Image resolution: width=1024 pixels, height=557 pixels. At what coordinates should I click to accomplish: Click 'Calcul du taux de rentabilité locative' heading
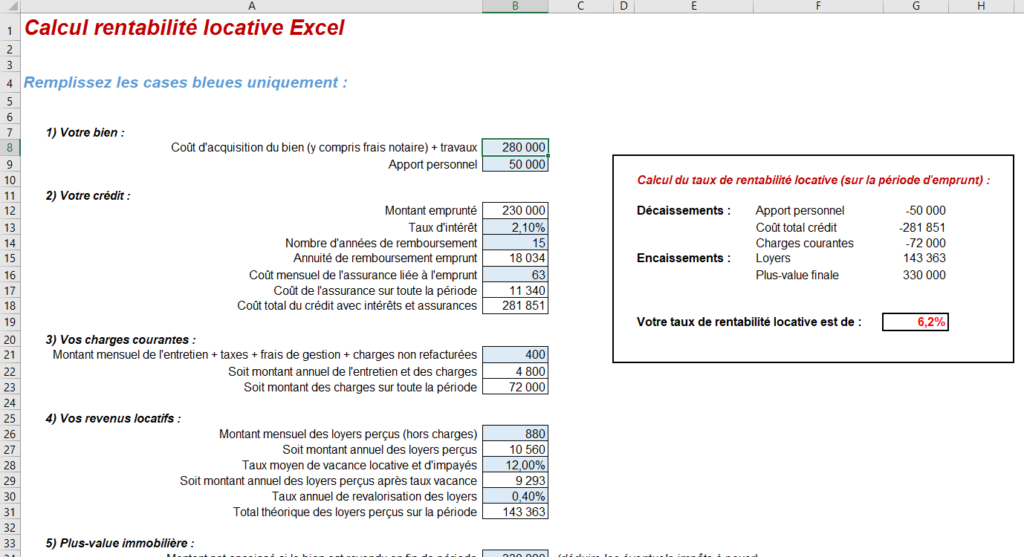(x=813, y=180)
